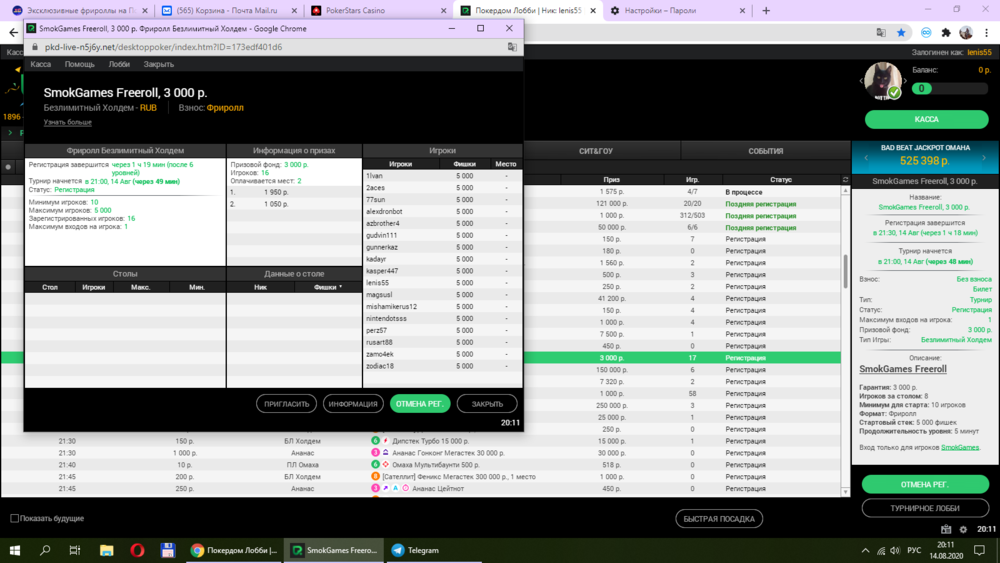This screenshot has height=563, width=1000.
Task: Bookmark this page with the star icon
Action: coord(901,33)
